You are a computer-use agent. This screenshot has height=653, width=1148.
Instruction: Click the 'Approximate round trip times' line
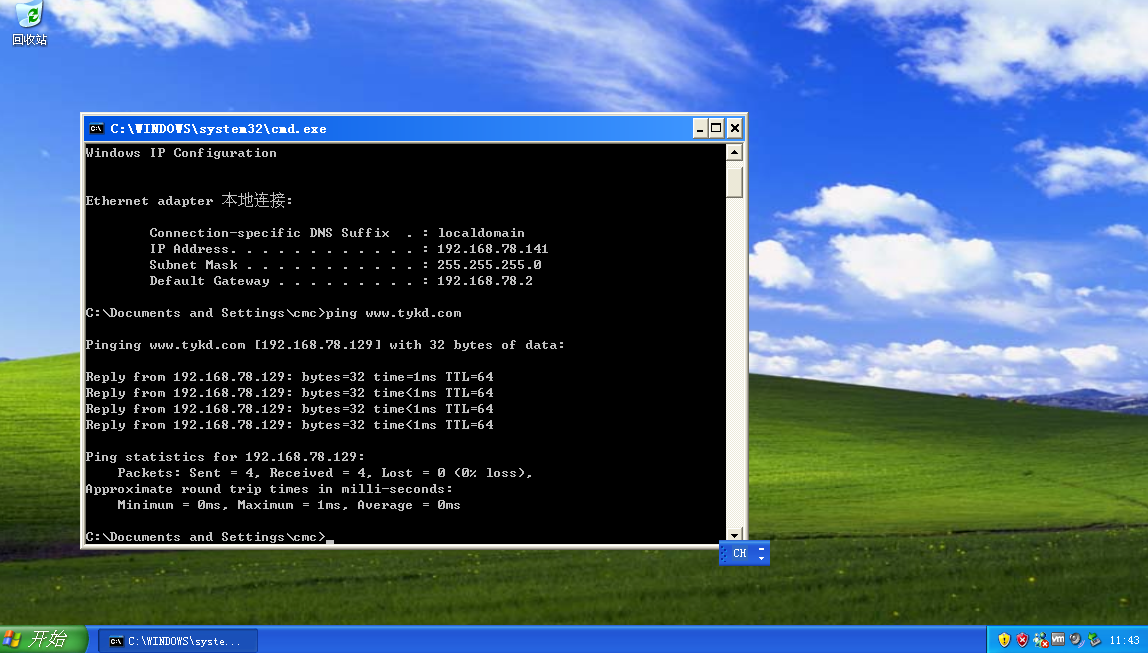pos(269,489)
